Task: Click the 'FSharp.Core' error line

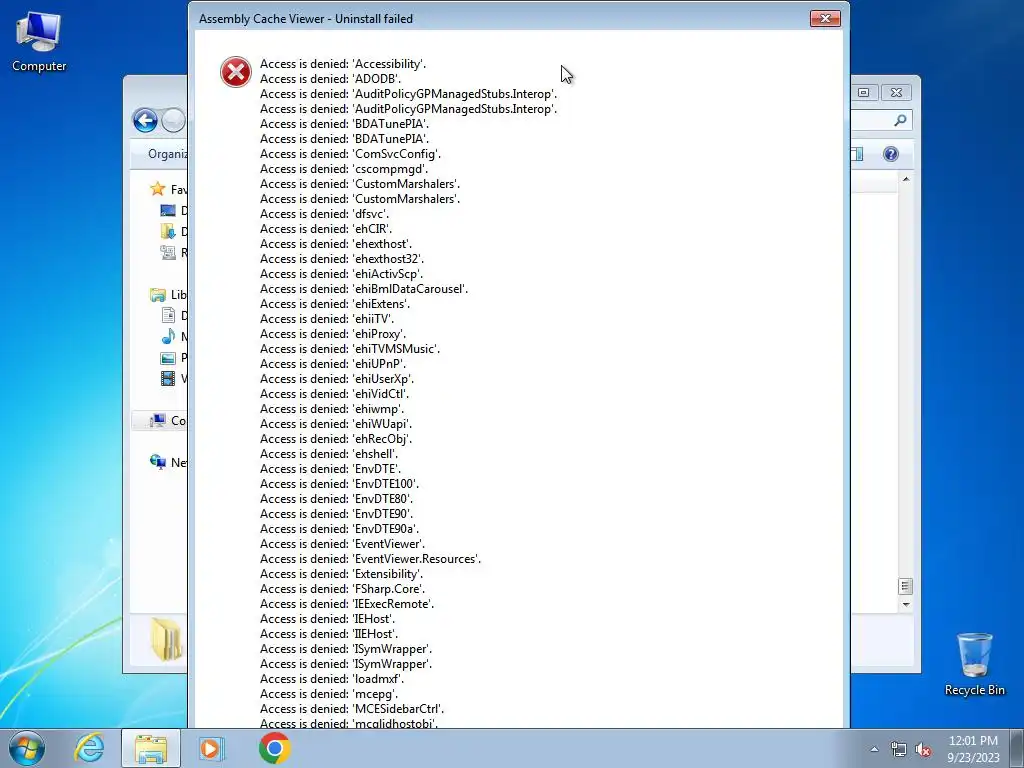Action: point(342,589)
